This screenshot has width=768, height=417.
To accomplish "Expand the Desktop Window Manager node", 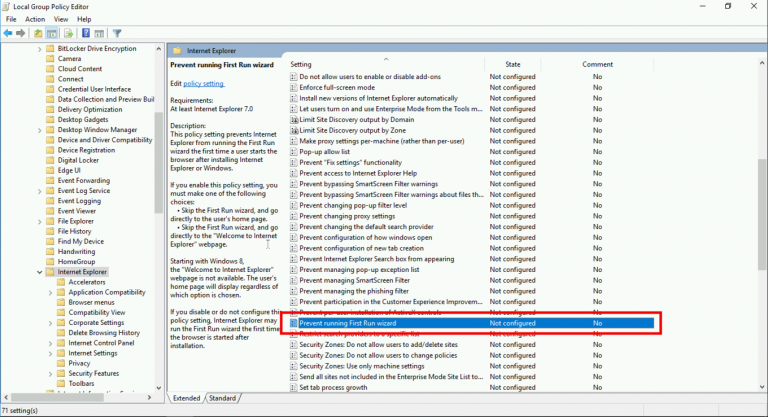I will (x=40, y=130).
